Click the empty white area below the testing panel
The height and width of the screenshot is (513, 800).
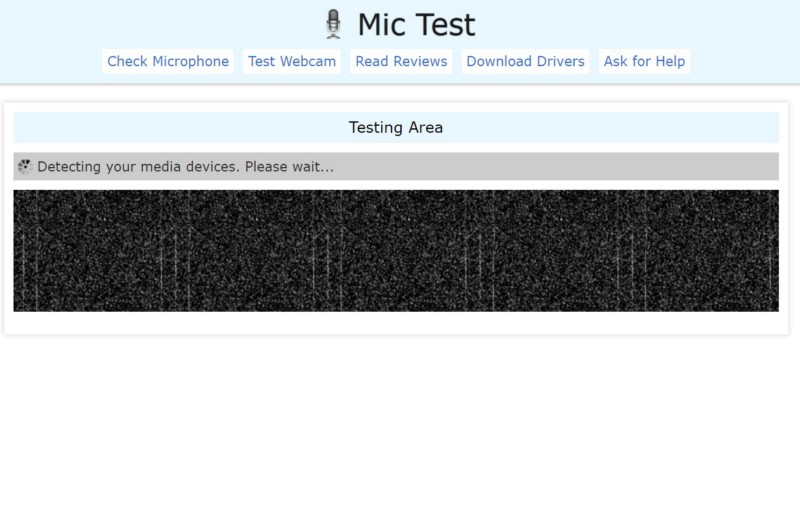point(400,424)
